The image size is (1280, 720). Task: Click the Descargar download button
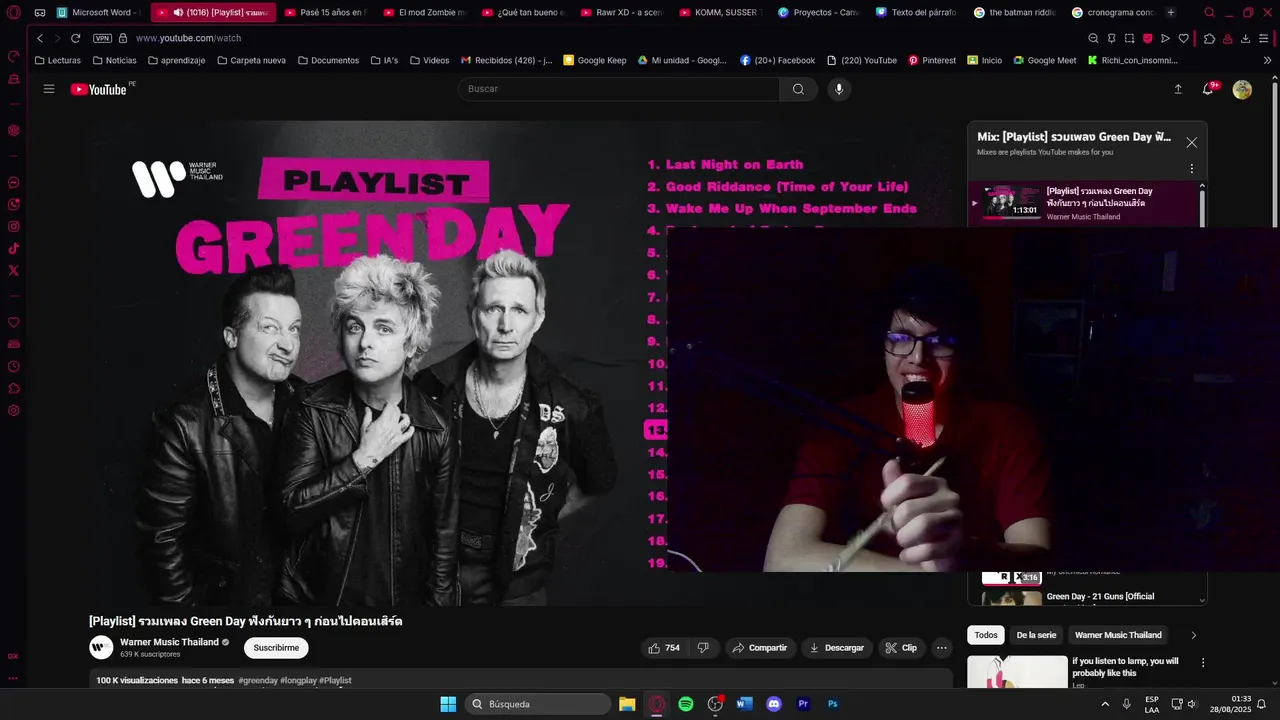[837, 648]
